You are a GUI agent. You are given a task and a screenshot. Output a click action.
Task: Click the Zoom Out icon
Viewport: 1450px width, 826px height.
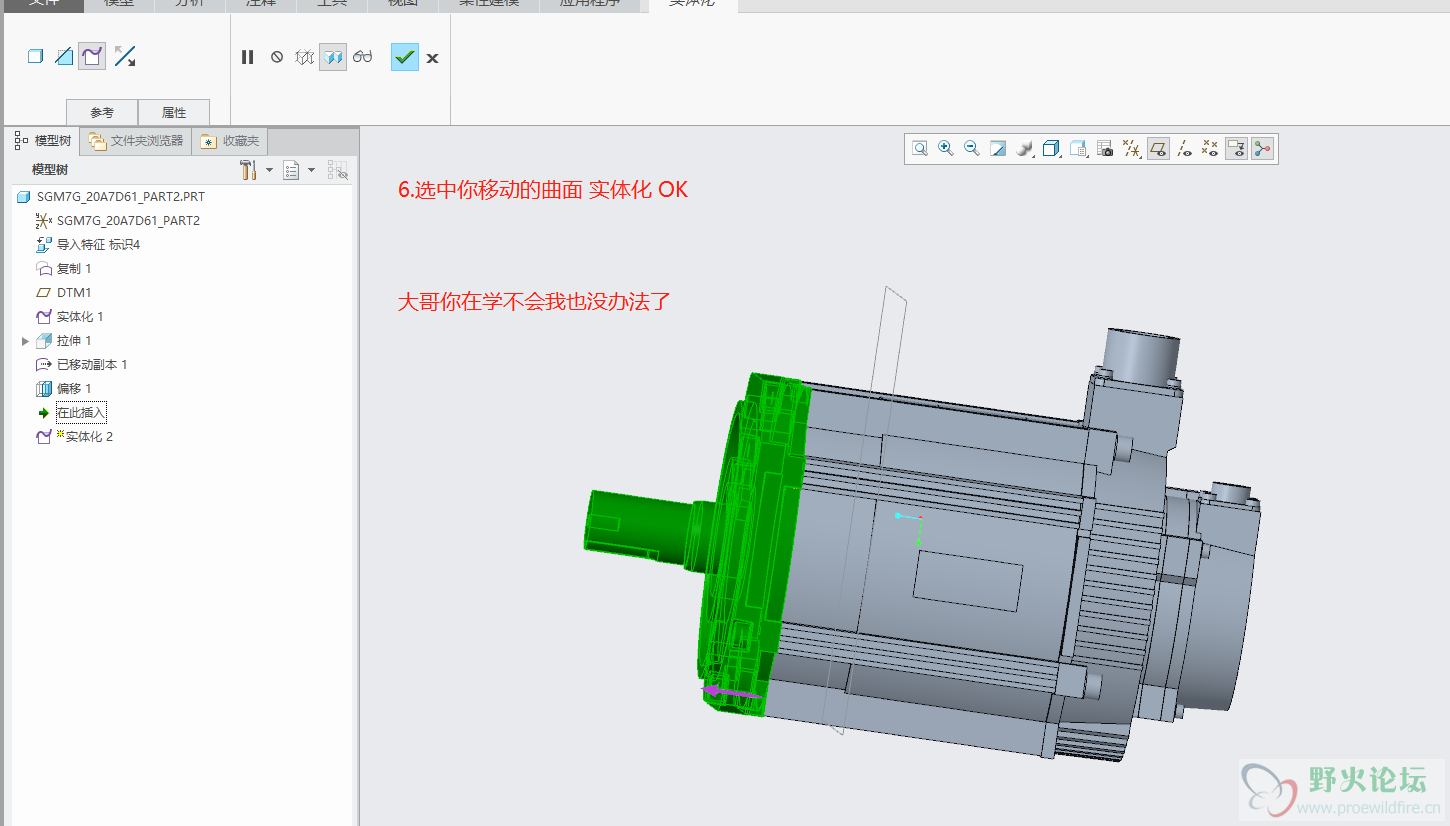[971, 149]
